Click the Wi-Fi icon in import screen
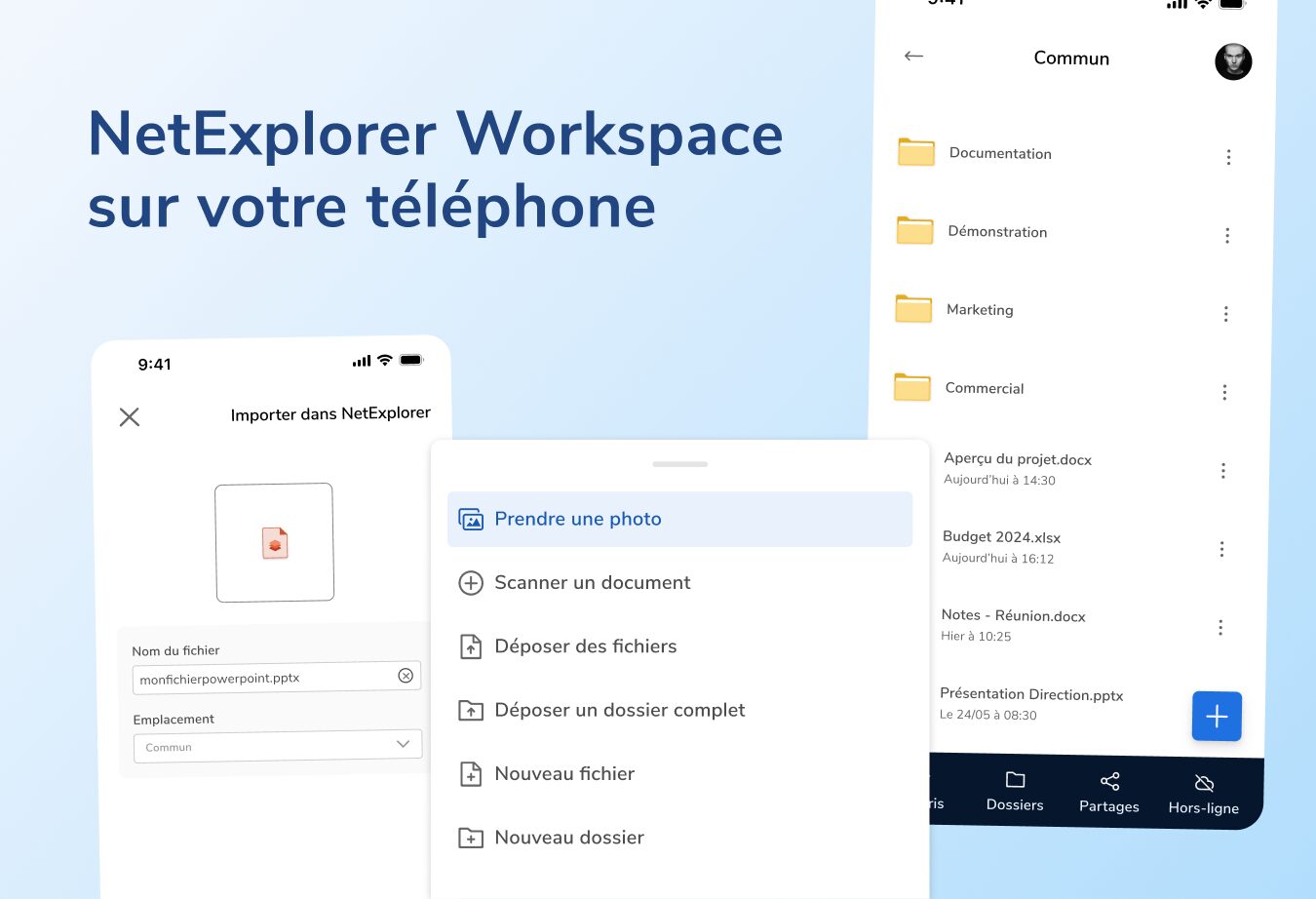This screenshot has width=1316, height=899. [385, 360]
